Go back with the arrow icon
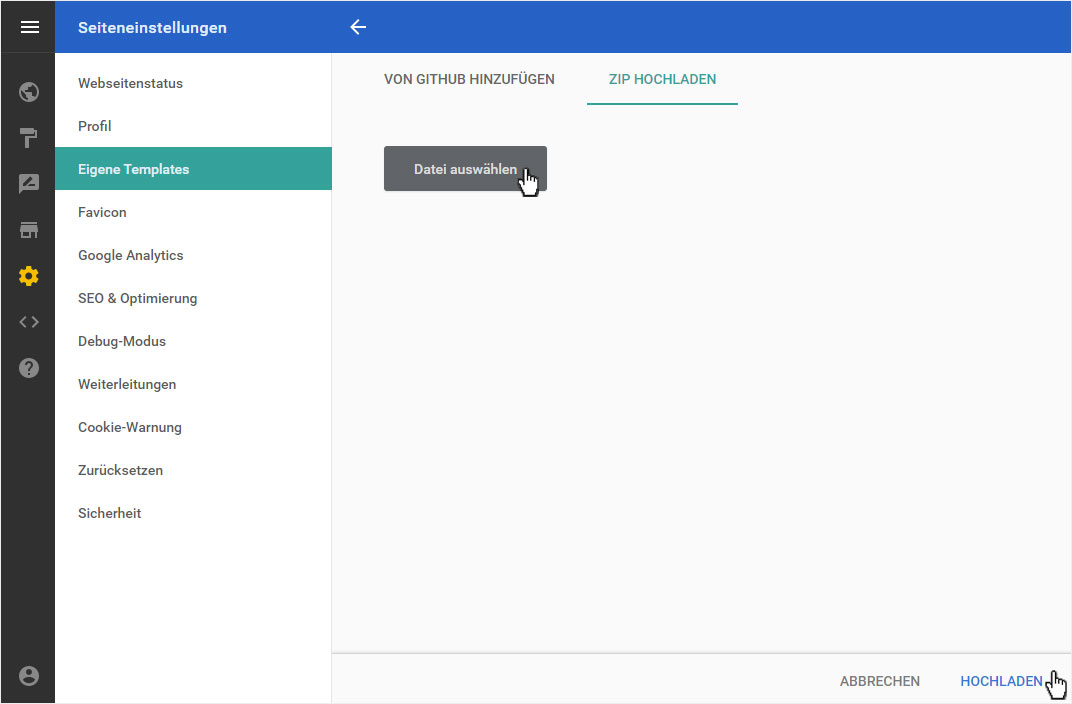 [358, 27]
